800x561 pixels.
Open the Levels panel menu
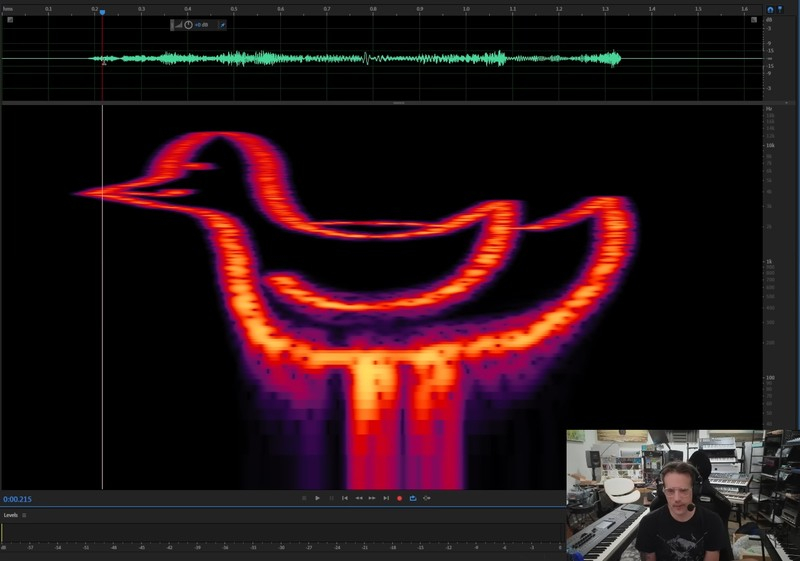click(25, 515)
